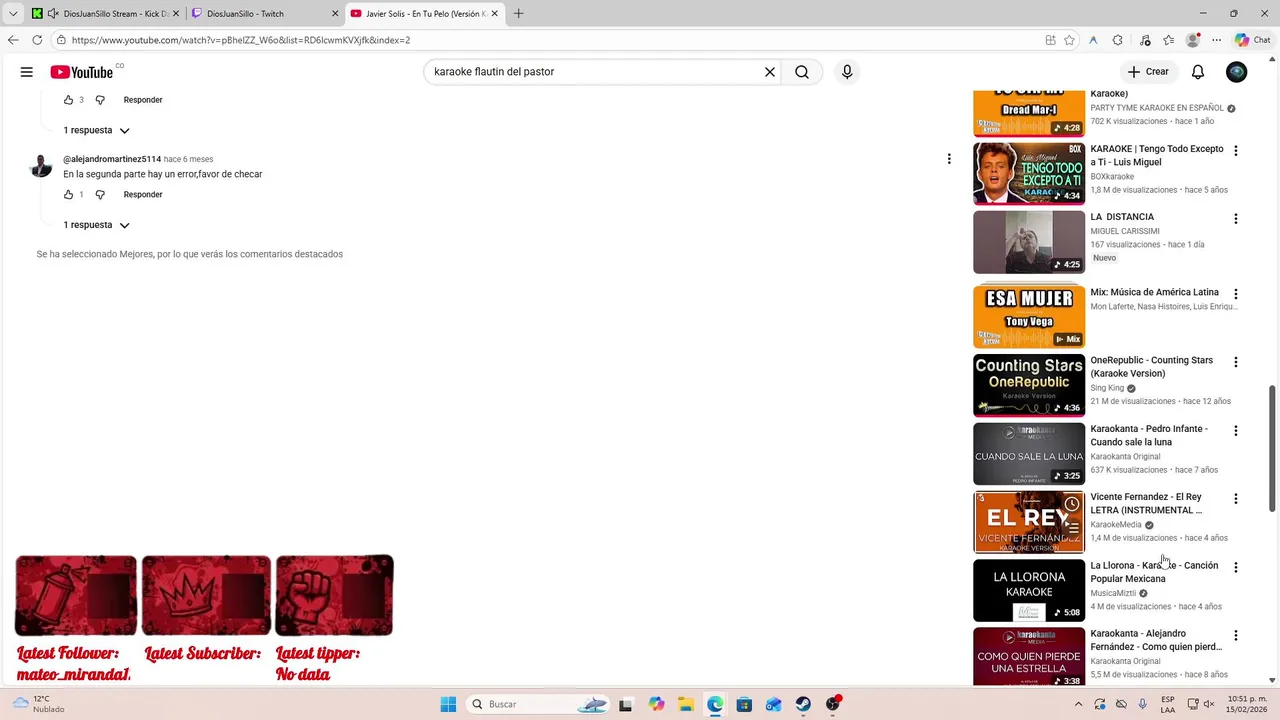Open OneRepublic Counting Stars Karaoke Version title
The height and width of the screenshot is (720, 1280).
pyautogui.click(x=1152, y=367)
